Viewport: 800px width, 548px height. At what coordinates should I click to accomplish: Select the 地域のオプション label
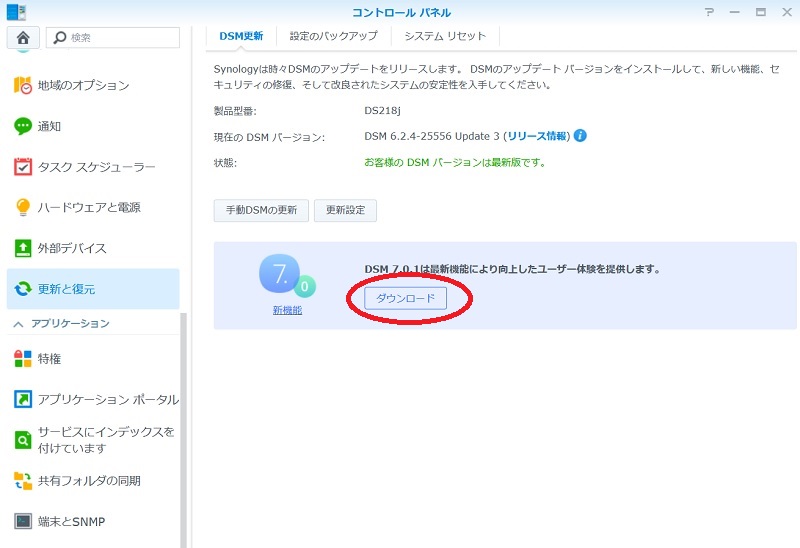point(84,85)
